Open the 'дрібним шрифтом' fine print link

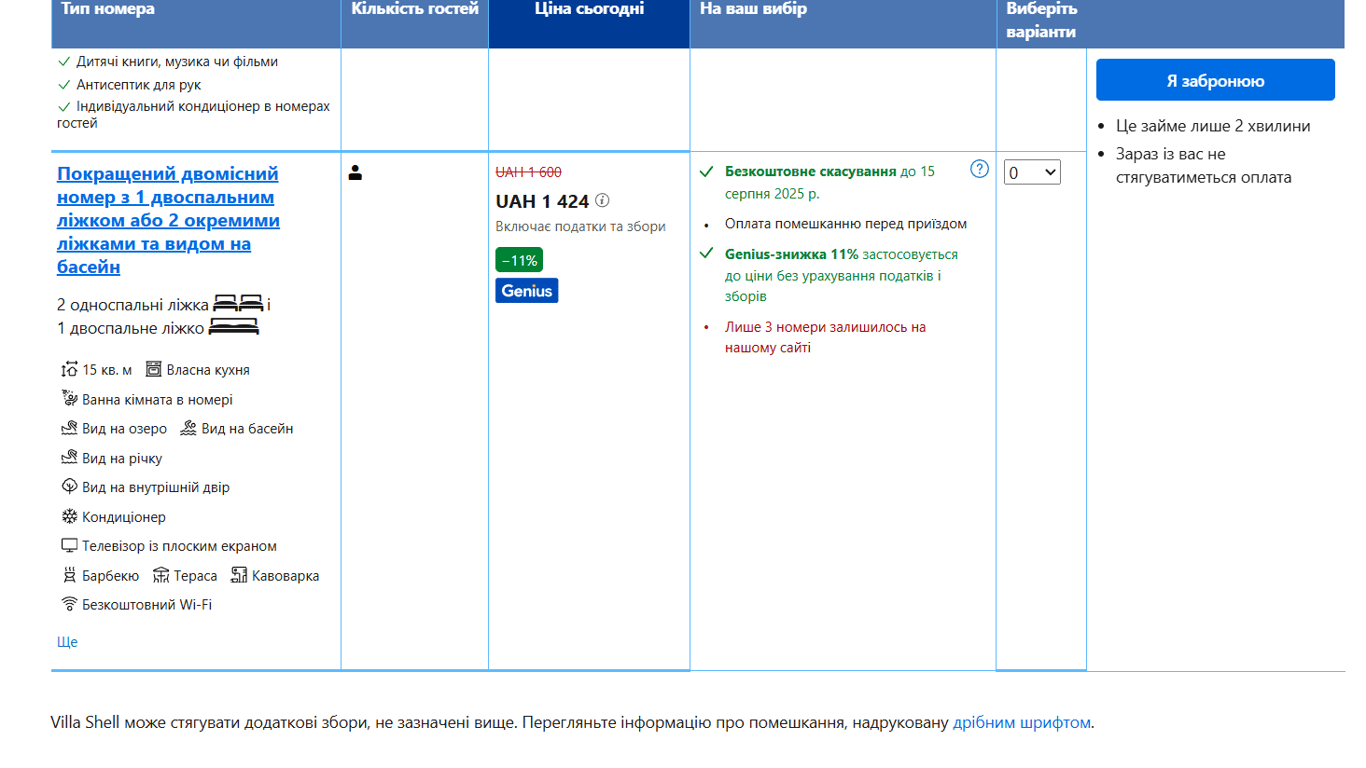1021,722
